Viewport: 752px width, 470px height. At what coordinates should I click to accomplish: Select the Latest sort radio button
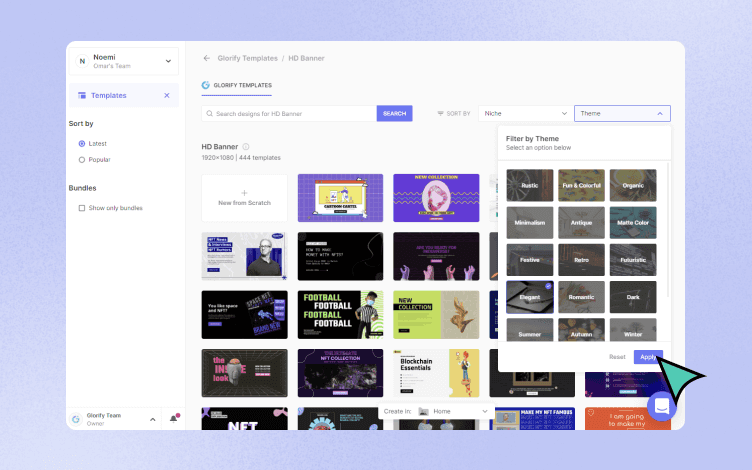82,143
